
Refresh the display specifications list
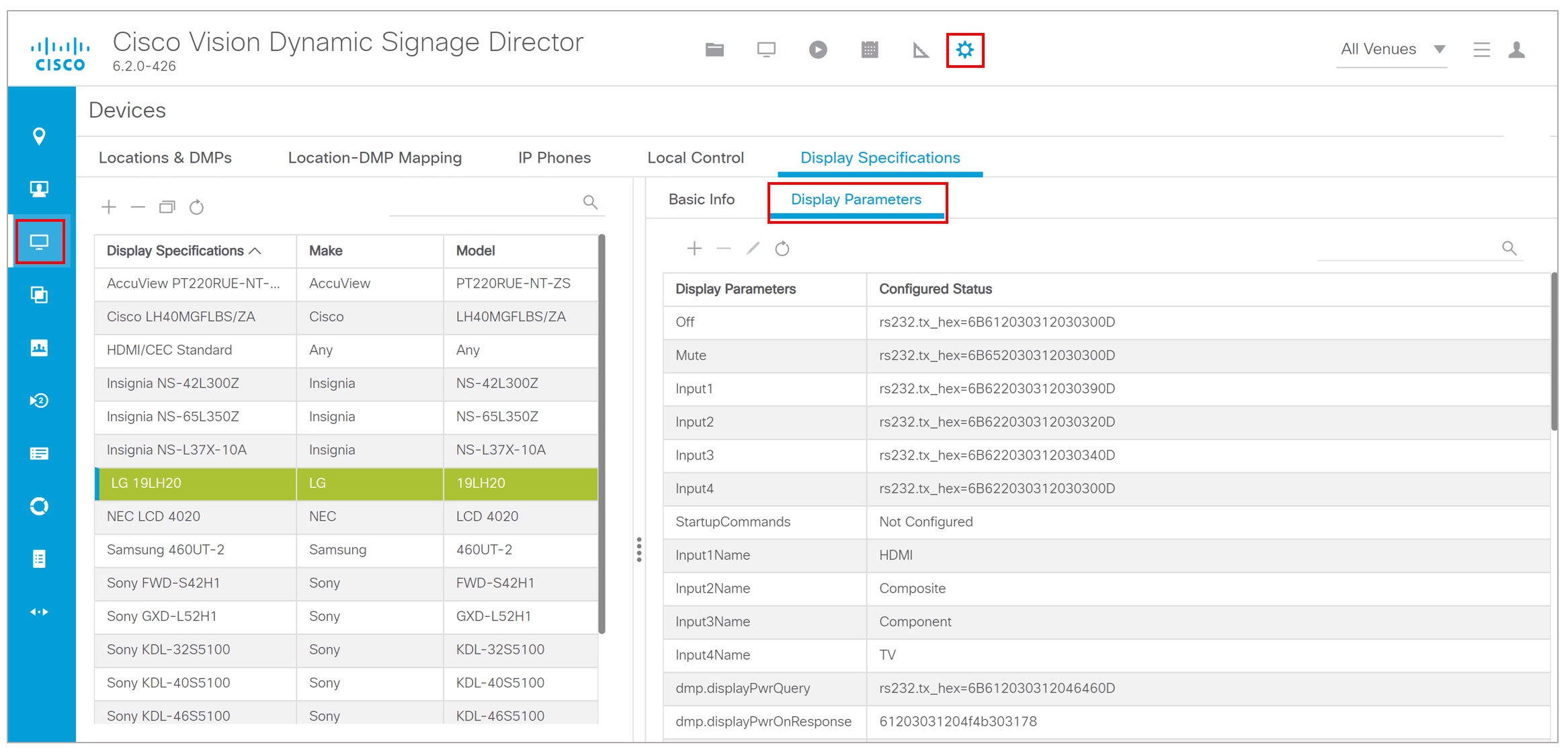[196, 207]
